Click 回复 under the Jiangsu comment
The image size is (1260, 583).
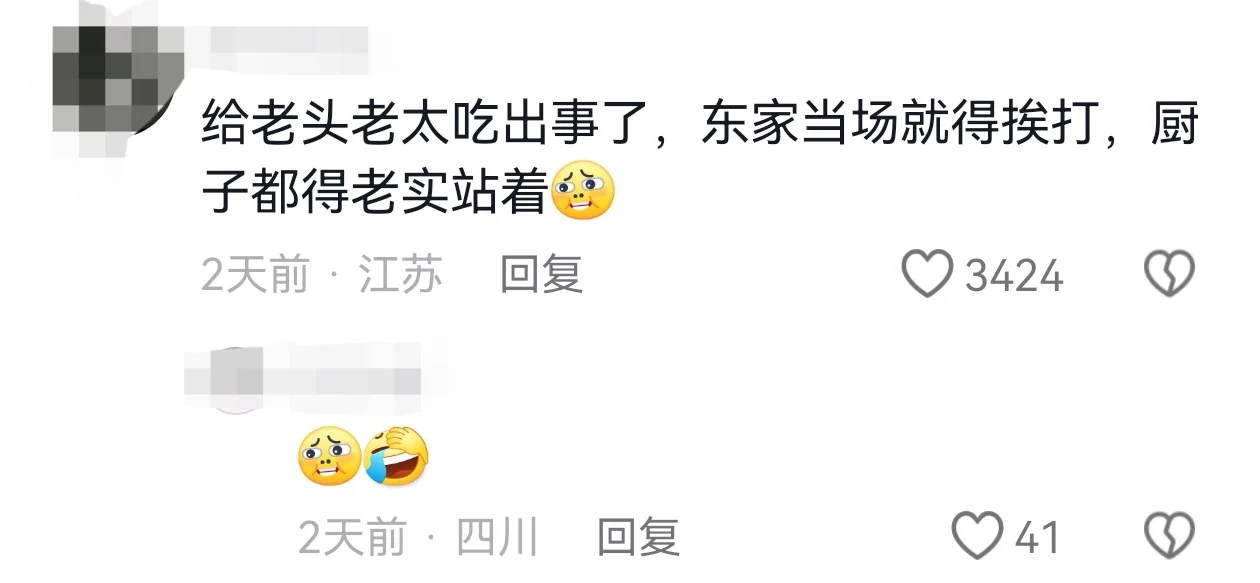click(x=541, y=274)
